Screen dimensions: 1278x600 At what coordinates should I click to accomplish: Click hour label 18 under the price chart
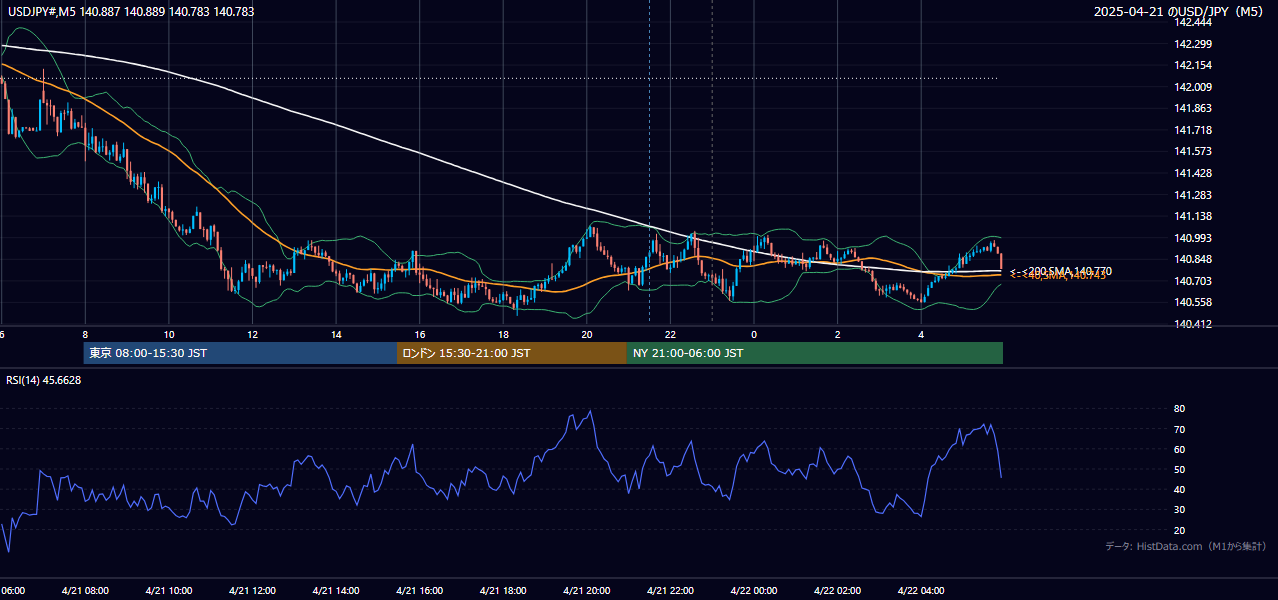point(503,334)
